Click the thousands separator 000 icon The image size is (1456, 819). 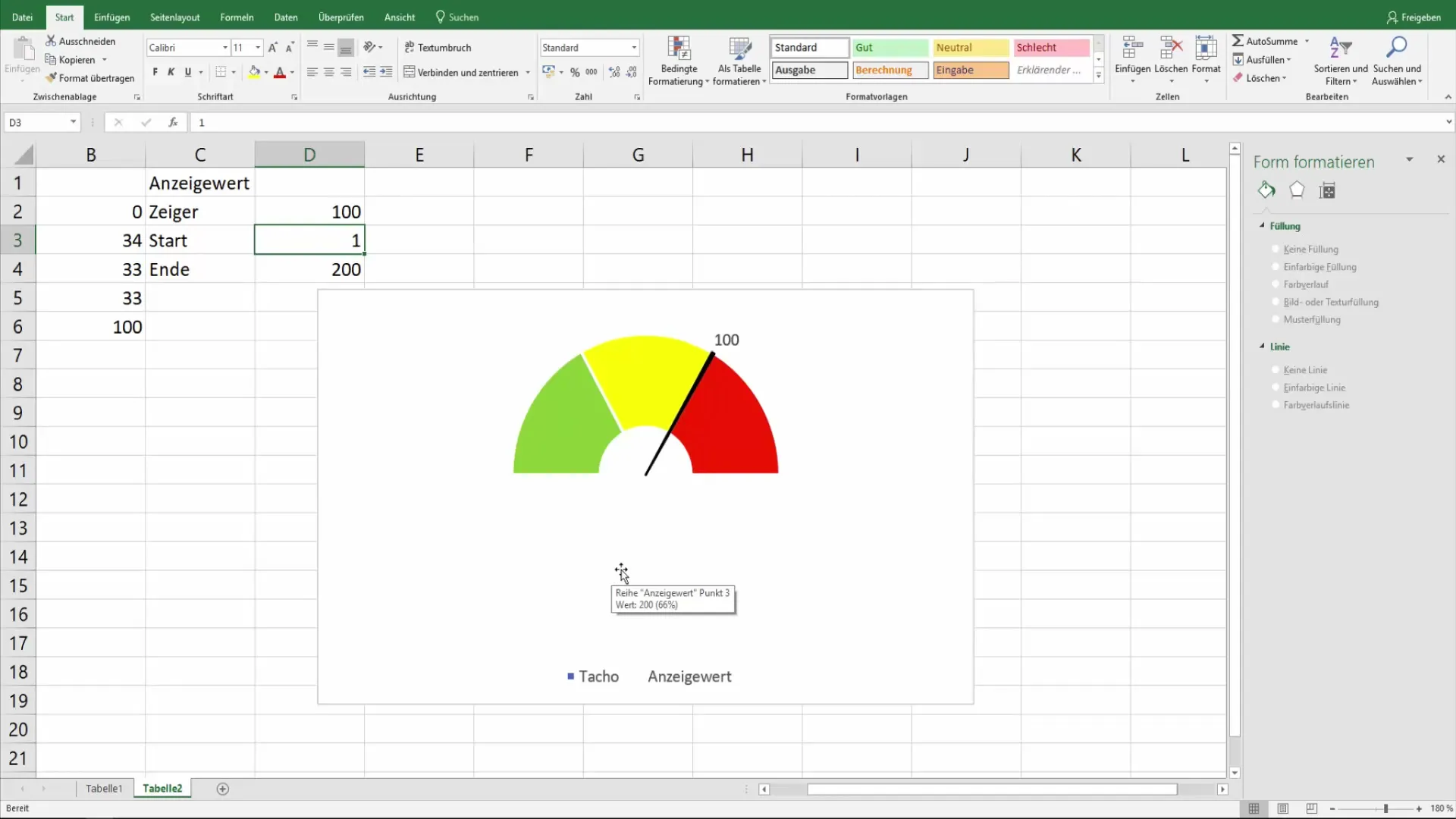pyautogui.click(x=591, y=72)
